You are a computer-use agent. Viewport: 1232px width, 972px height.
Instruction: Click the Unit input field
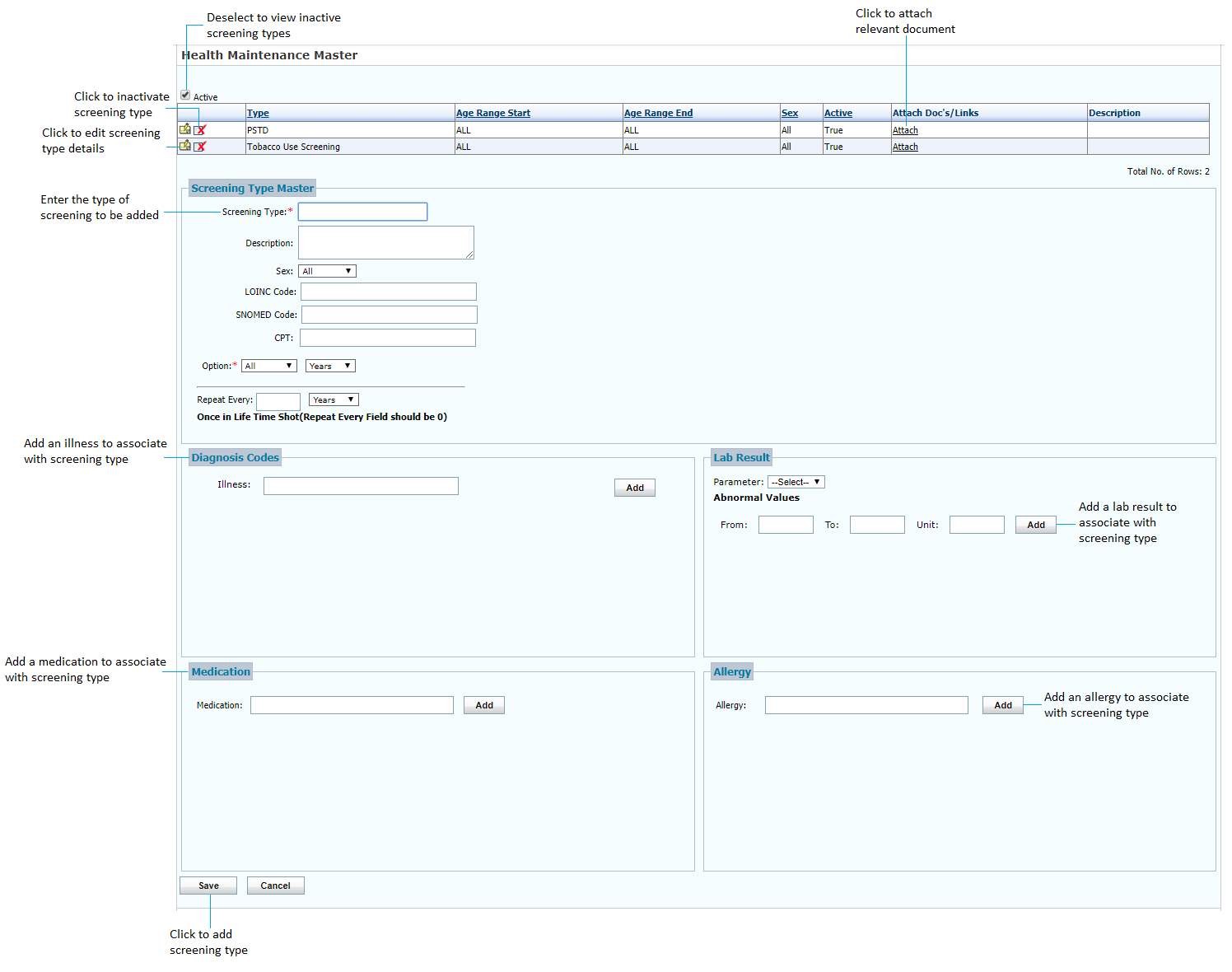coord(977,525)
